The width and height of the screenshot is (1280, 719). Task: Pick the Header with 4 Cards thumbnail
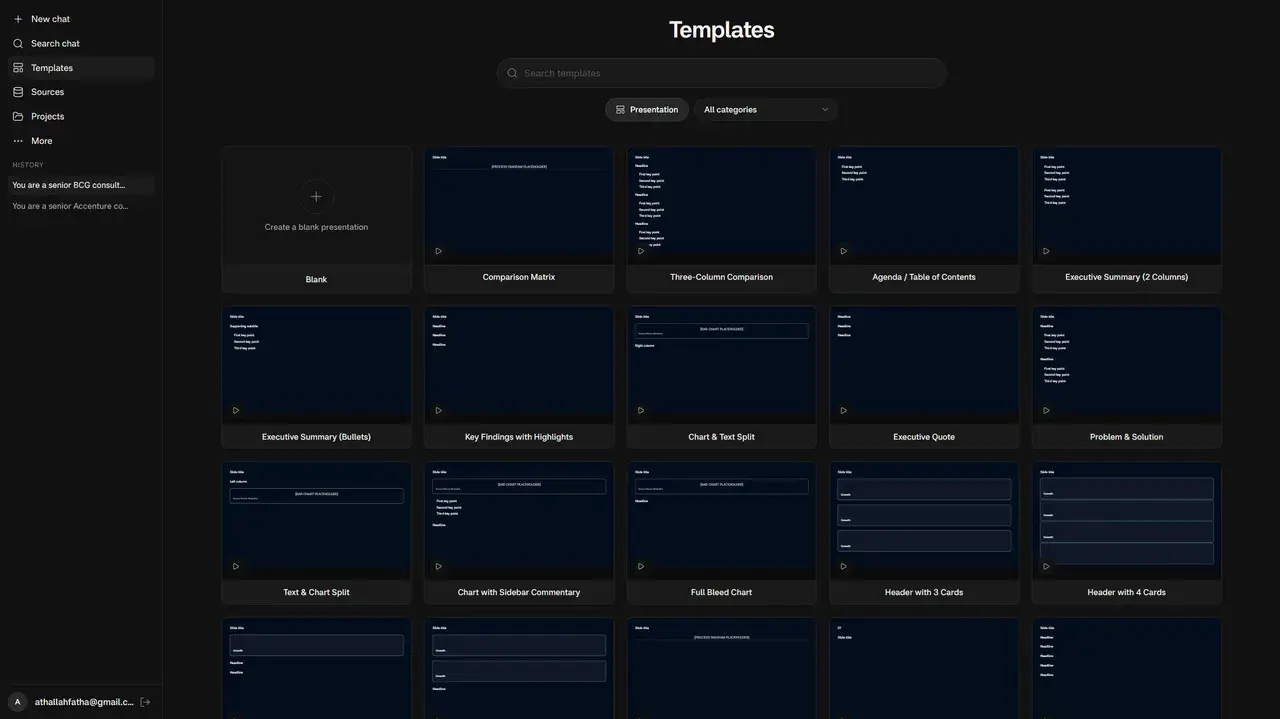1127,521
